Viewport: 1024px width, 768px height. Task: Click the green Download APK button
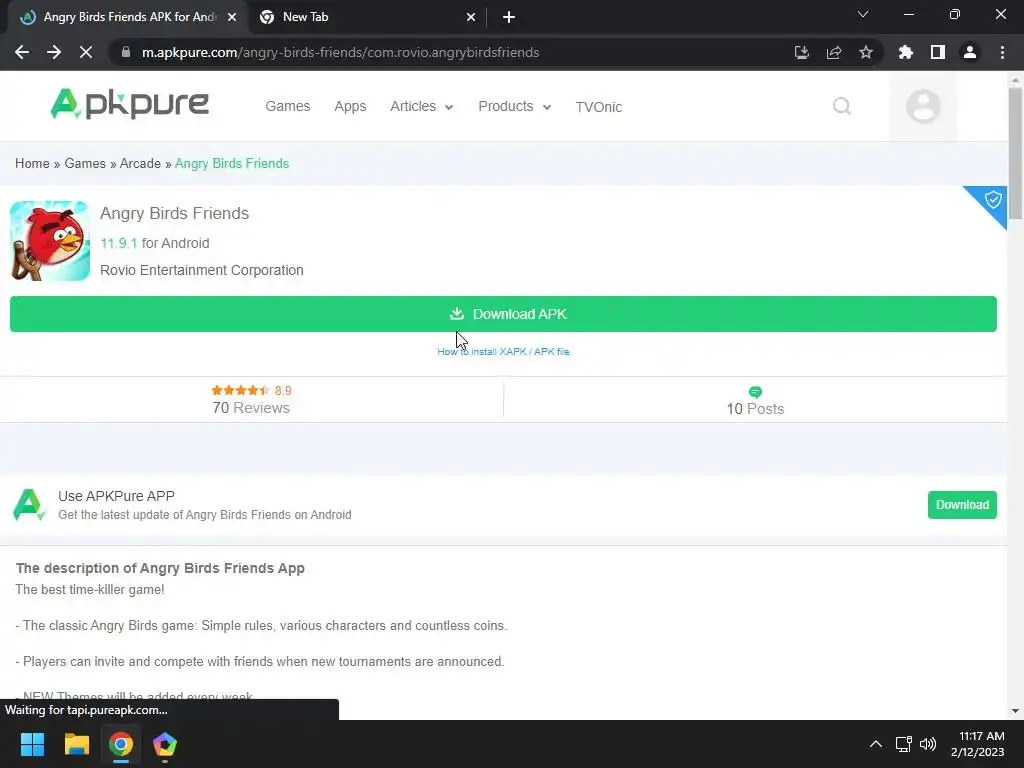(x=503, y=314)
